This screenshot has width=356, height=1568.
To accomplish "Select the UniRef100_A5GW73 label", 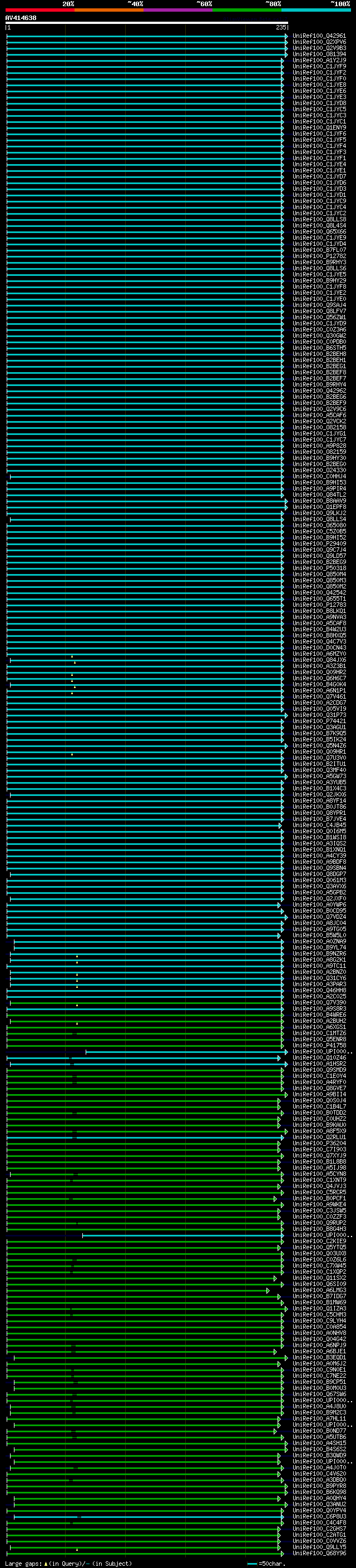I will 319,776.
